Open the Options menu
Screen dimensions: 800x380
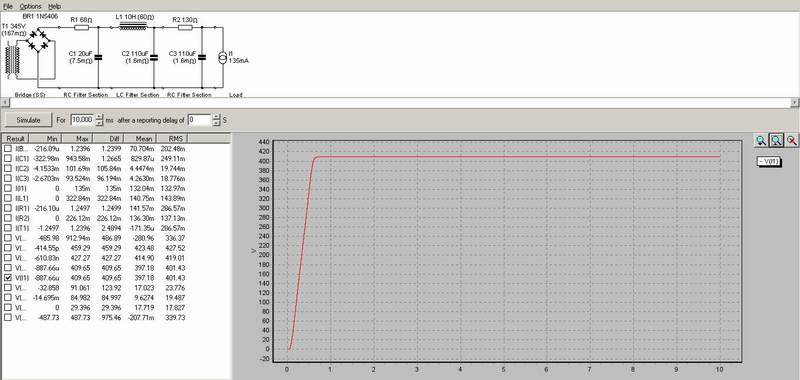point(31,6)
